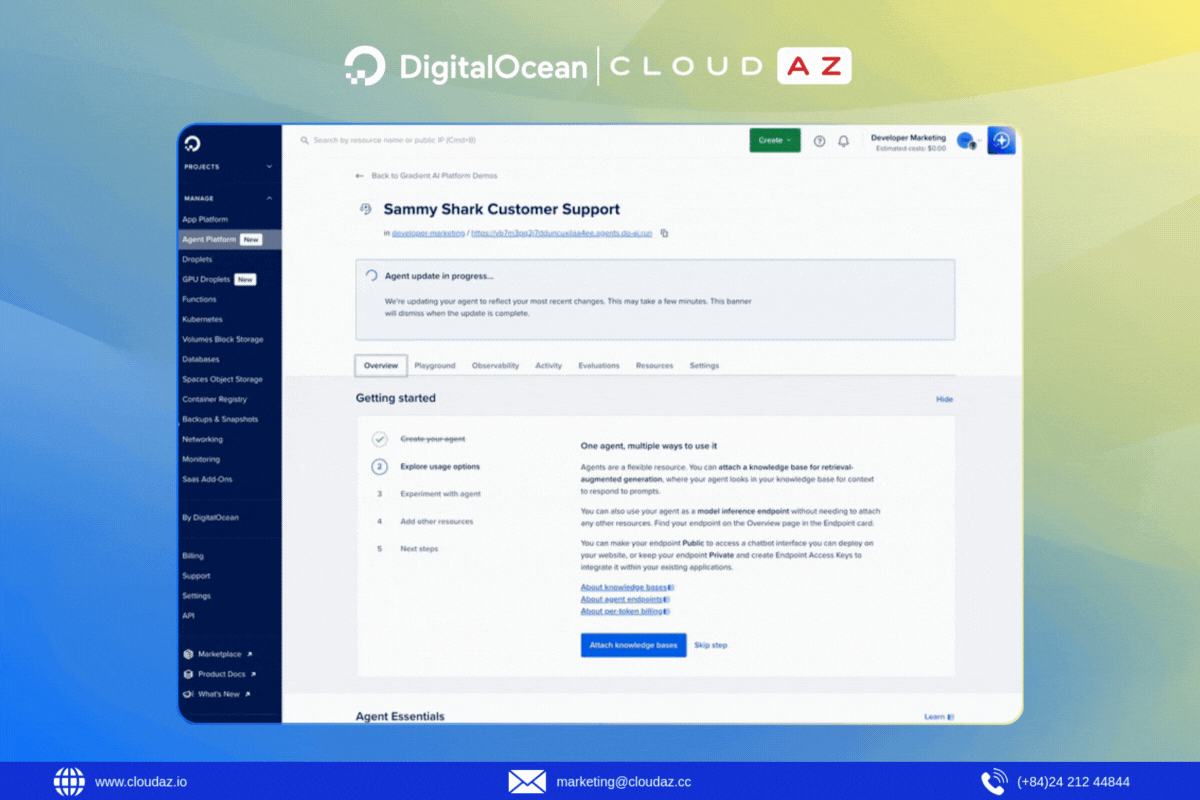Click the agent icon beside Sammy Shark title
This screenshot has height=800, width=1200.
coord(365,210)
